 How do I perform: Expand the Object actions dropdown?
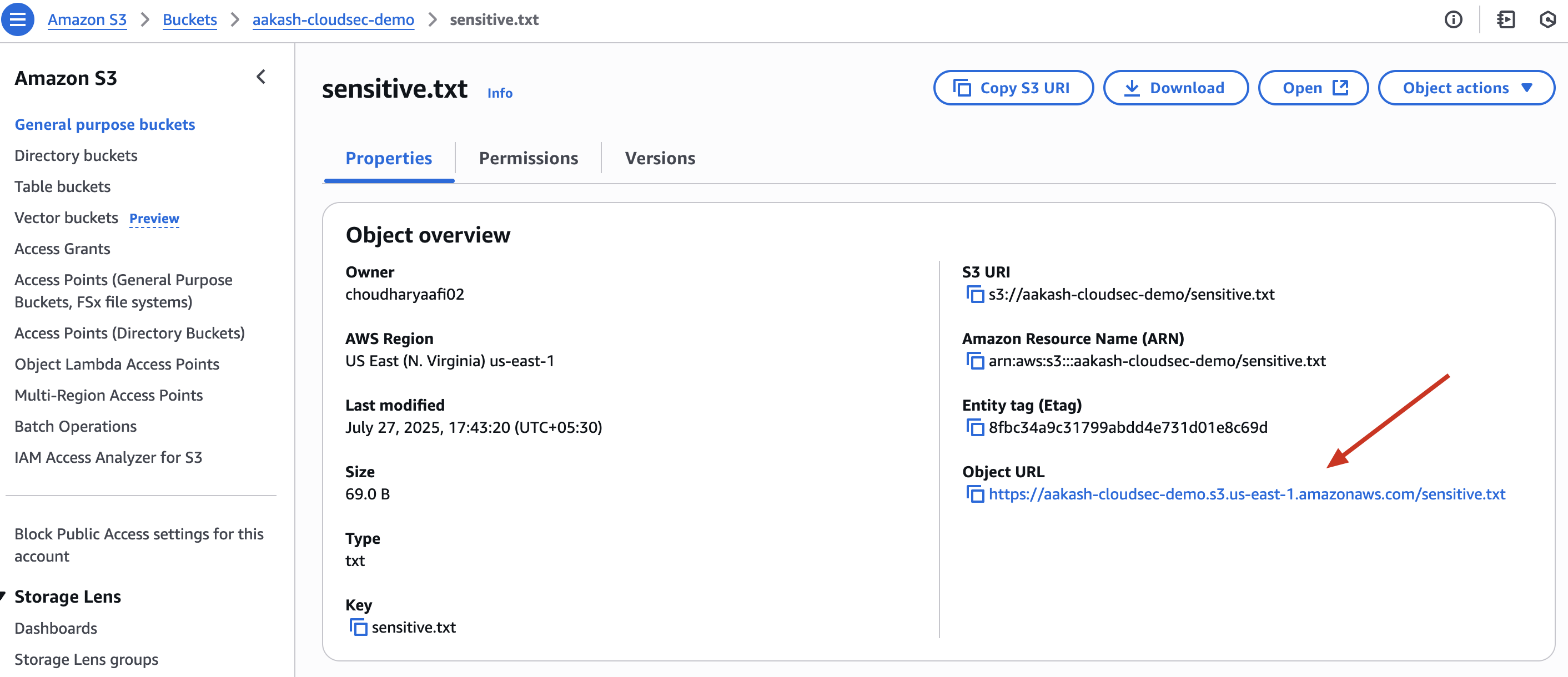click(1466, 88)
